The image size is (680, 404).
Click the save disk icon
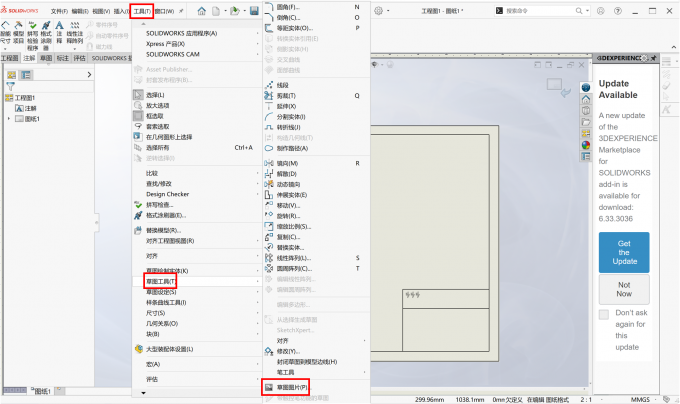pyautogui.click(x=254, y=11)
